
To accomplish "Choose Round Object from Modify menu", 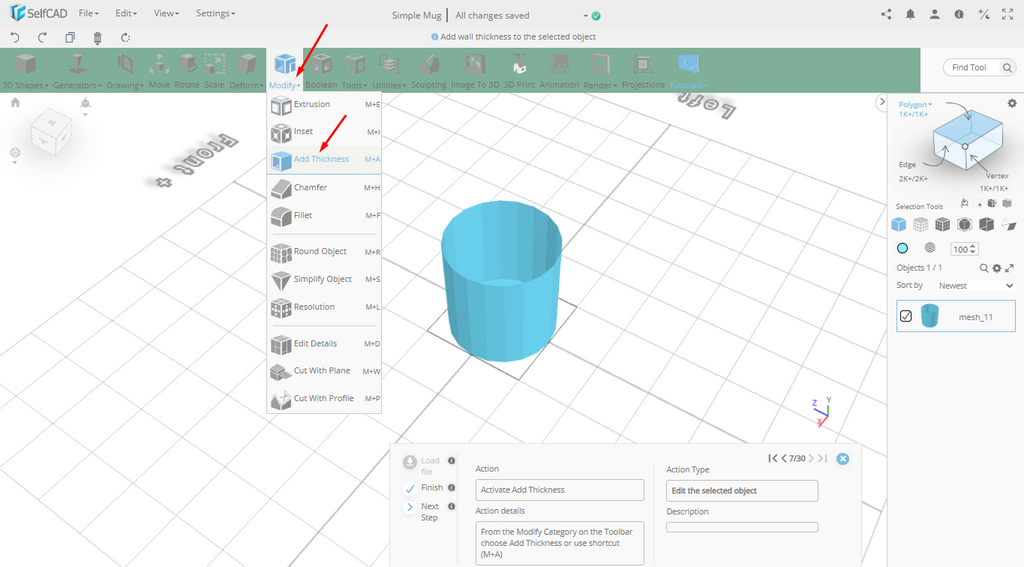I will [x=324, y=252].
